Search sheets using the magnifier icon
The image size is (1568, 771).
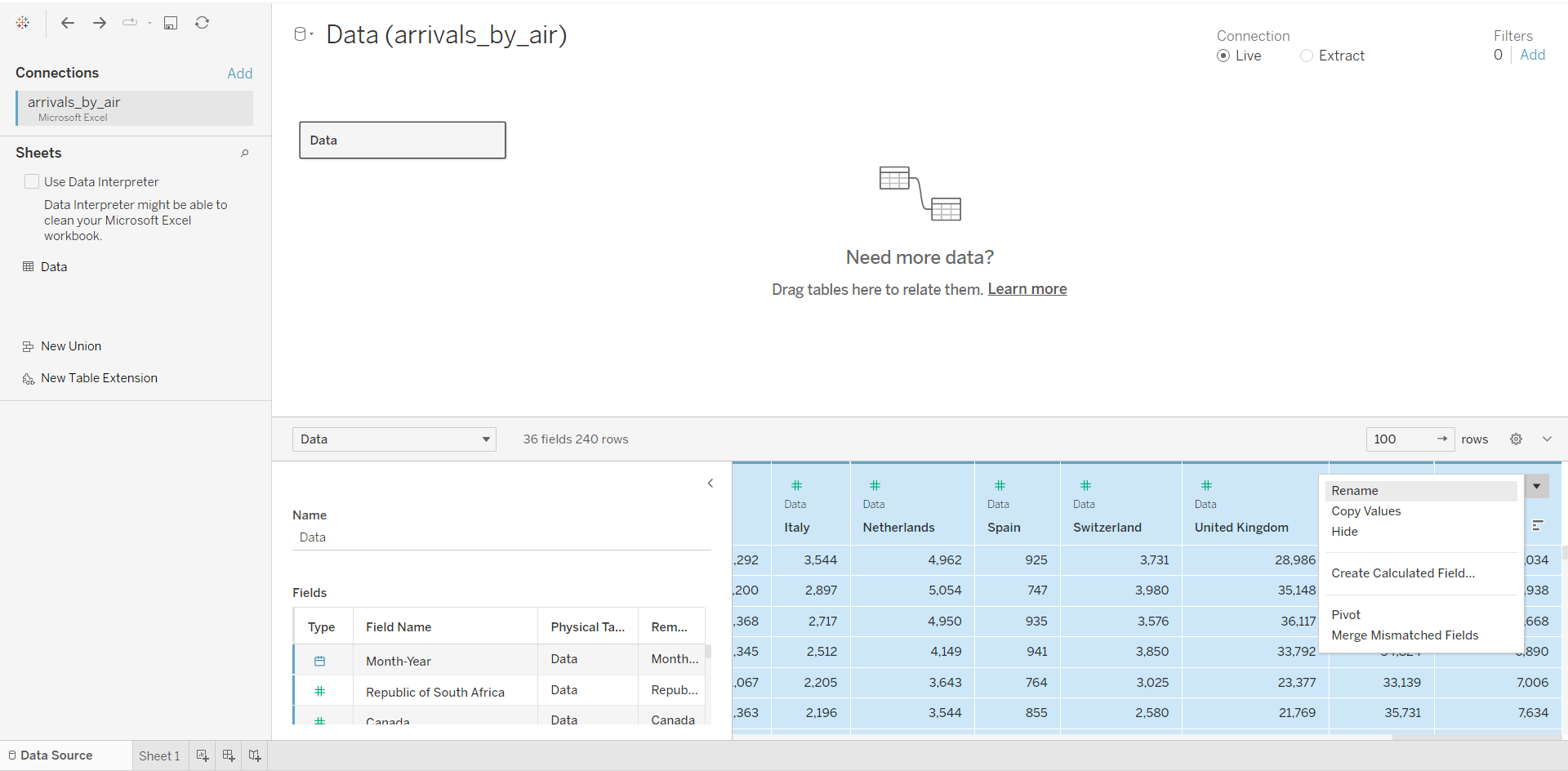[x=244, y=153]
